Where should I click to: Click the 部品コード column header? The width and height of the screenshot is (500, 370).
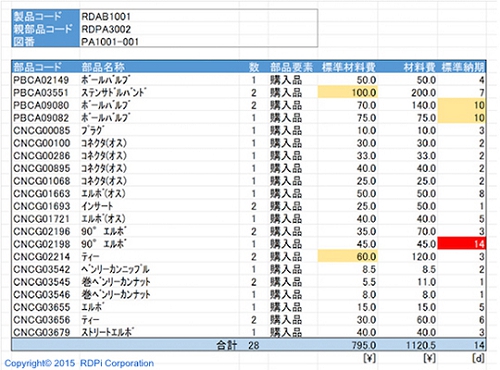pyautogui.click(x=38, y=67)
